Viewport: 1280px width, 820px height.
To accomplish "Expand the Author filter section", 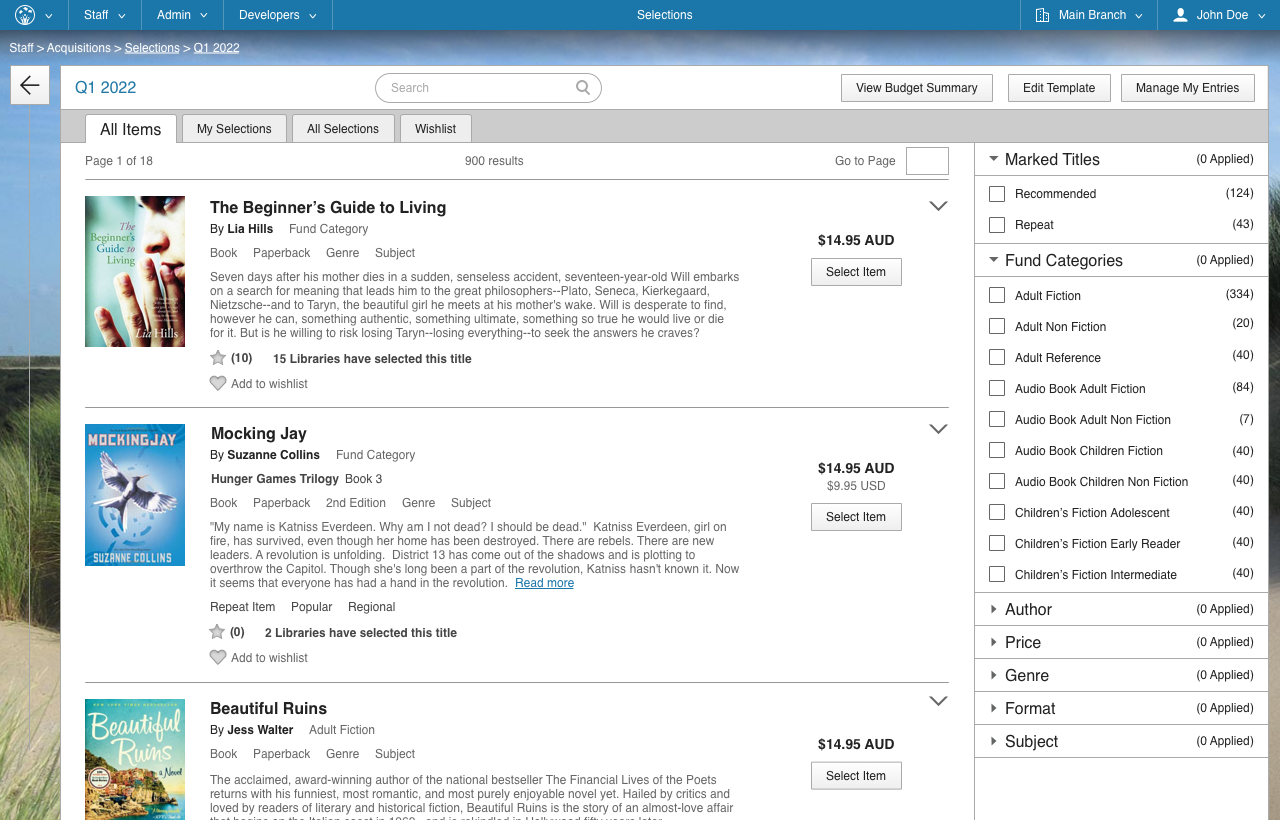I will click(x=993, y=609).
